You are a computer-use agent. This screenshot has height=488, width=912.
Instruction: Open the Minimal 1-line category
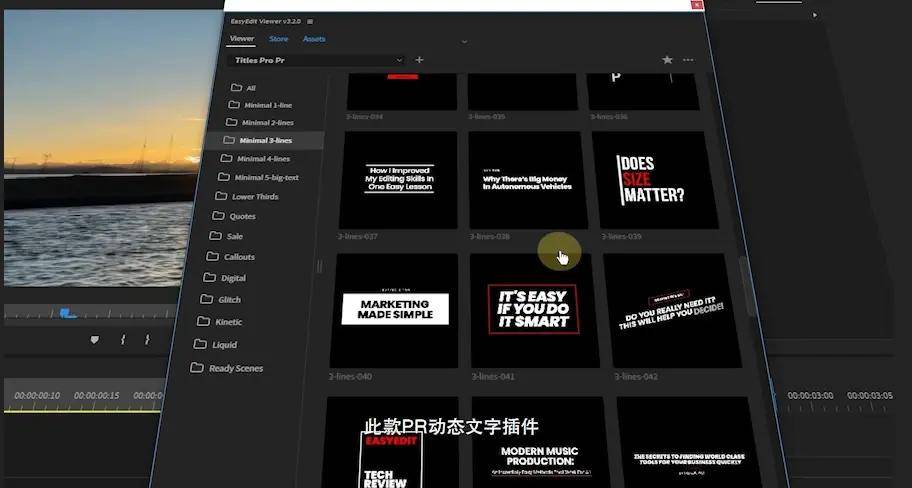click(260, 105)
